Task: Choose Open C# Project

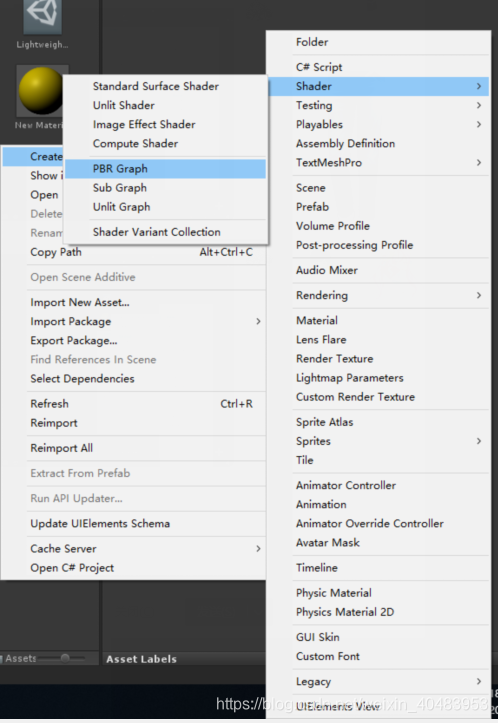Action: coord(134,568)
